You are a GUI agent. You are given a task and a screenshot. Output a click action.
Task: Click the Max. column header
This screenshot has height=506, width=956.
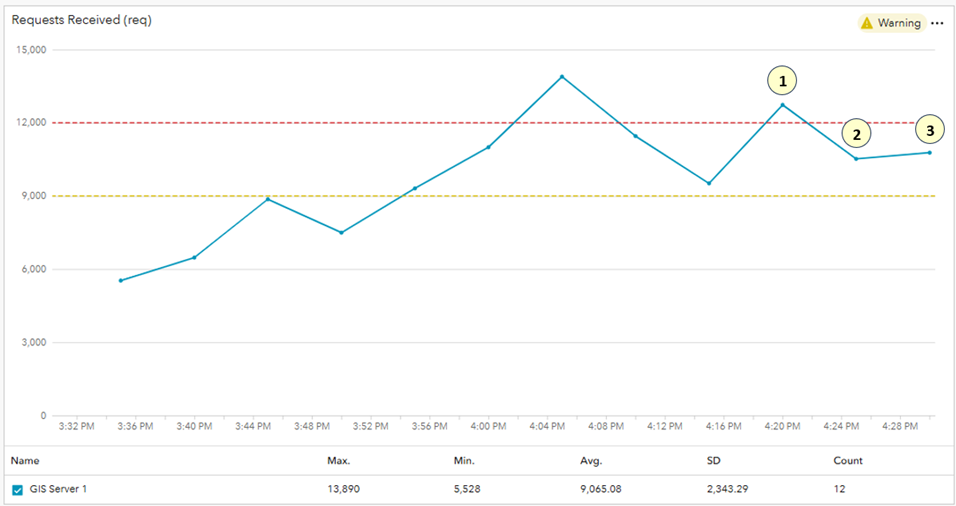coord(338,461)
